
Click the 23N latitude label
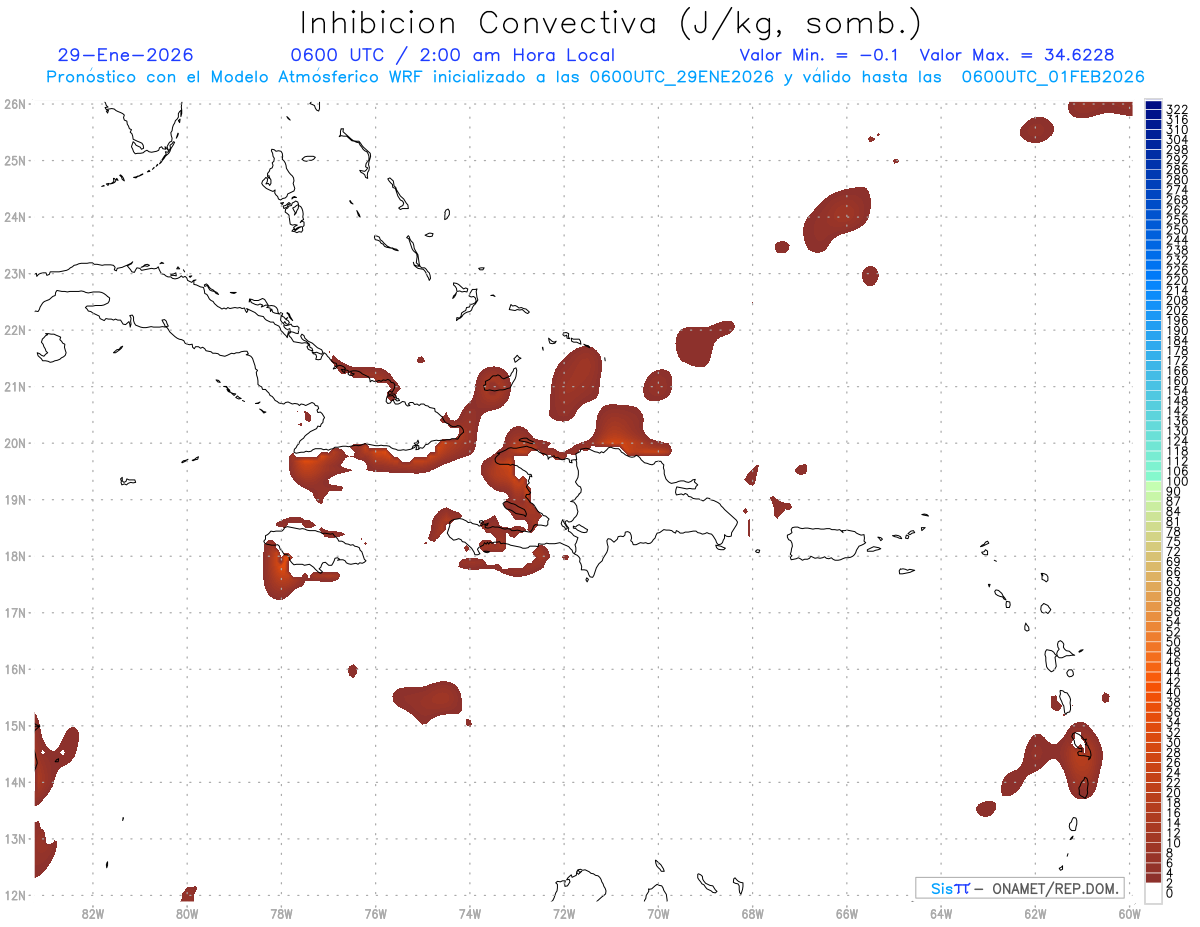pos(14,273)
